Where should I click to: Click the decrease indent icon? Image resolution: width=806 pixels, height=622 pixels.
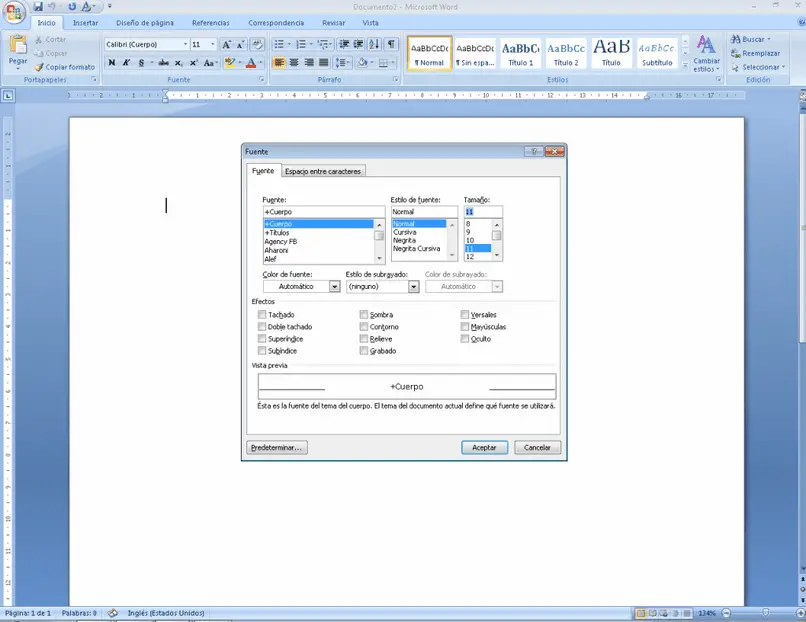tap(344, 45)
